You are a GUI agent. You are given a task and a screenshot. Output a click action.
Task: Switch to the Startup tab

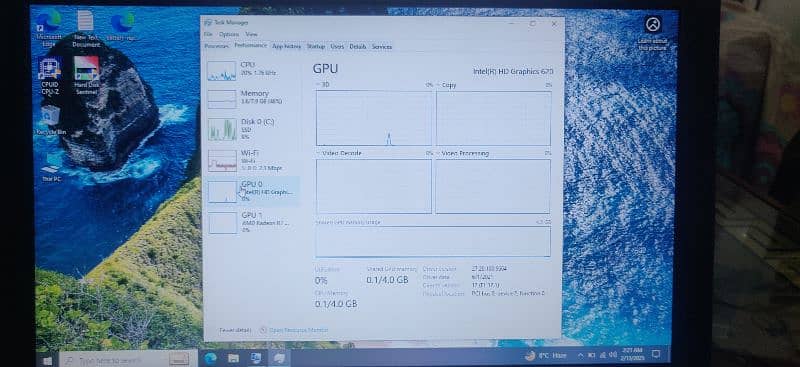pos(316,46)
